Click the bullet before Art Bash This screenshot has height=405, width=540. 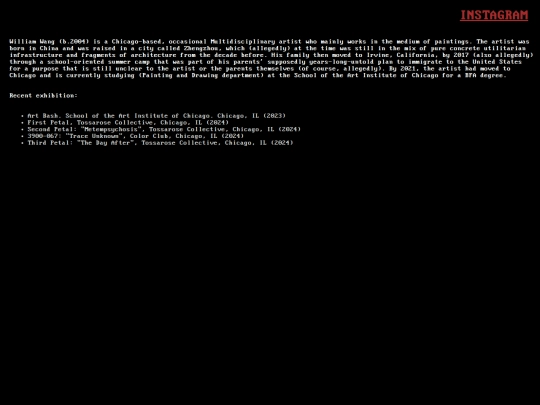pos(22,116)
